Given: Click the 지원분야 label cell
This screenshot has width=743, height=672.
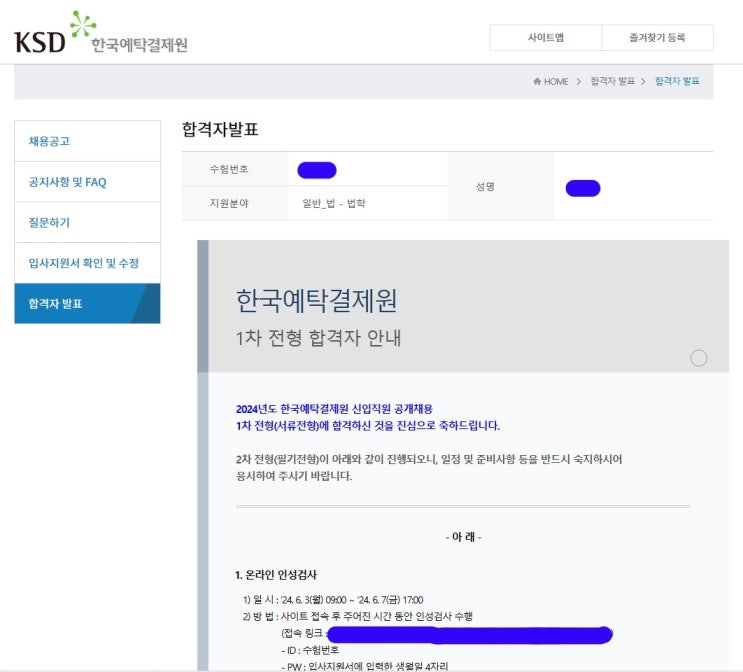Looking at the screenshot, I should pyautogui.click(x=235, y=203).
